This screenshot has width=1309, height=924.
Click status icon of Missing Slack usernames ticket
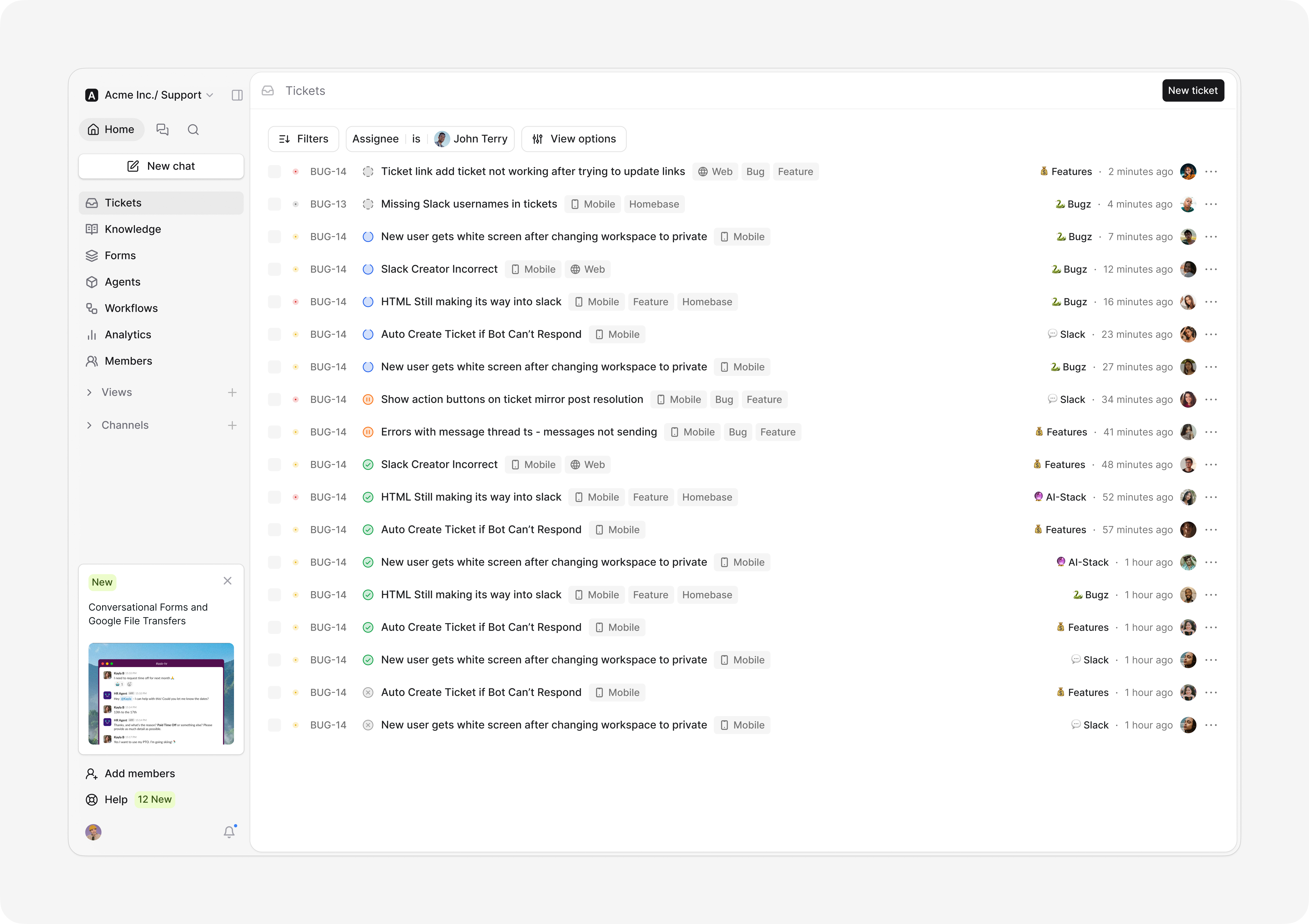368,204
